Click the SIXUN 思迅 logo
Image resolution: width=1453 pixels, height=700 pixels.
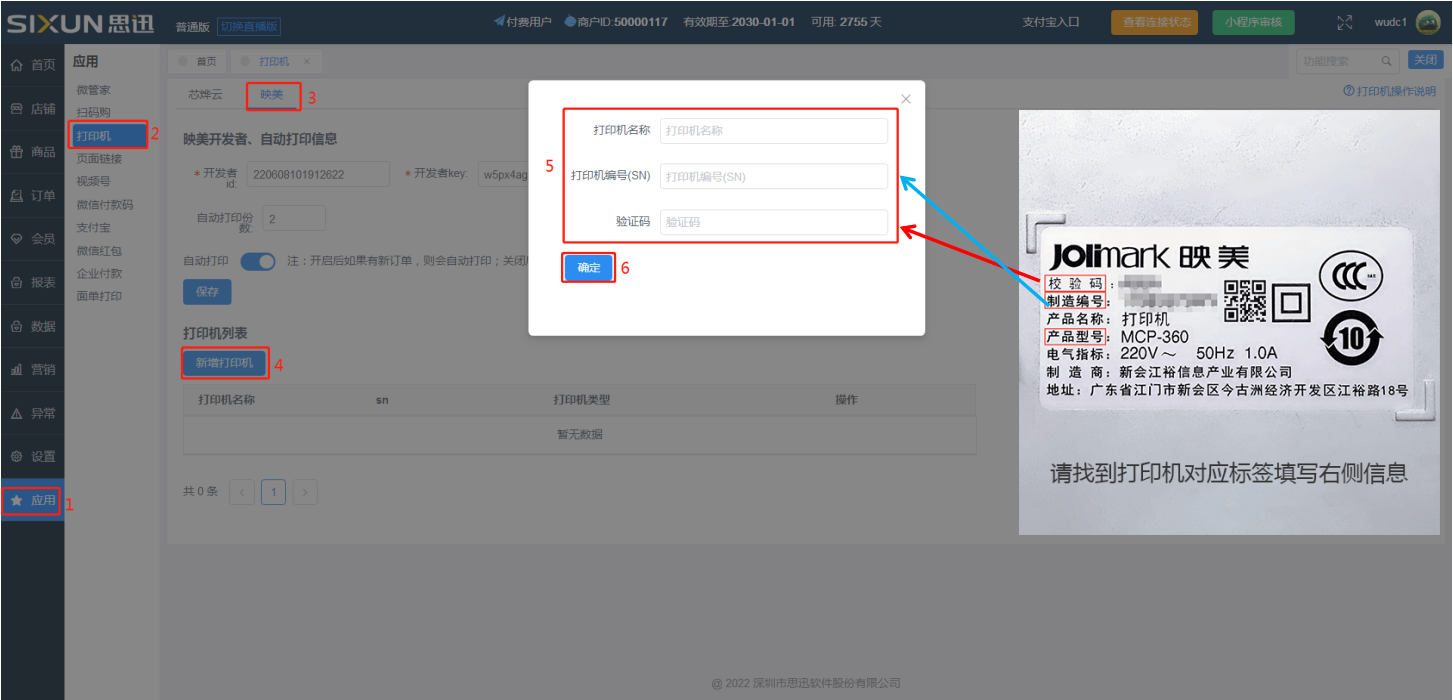tap(80, 23)
